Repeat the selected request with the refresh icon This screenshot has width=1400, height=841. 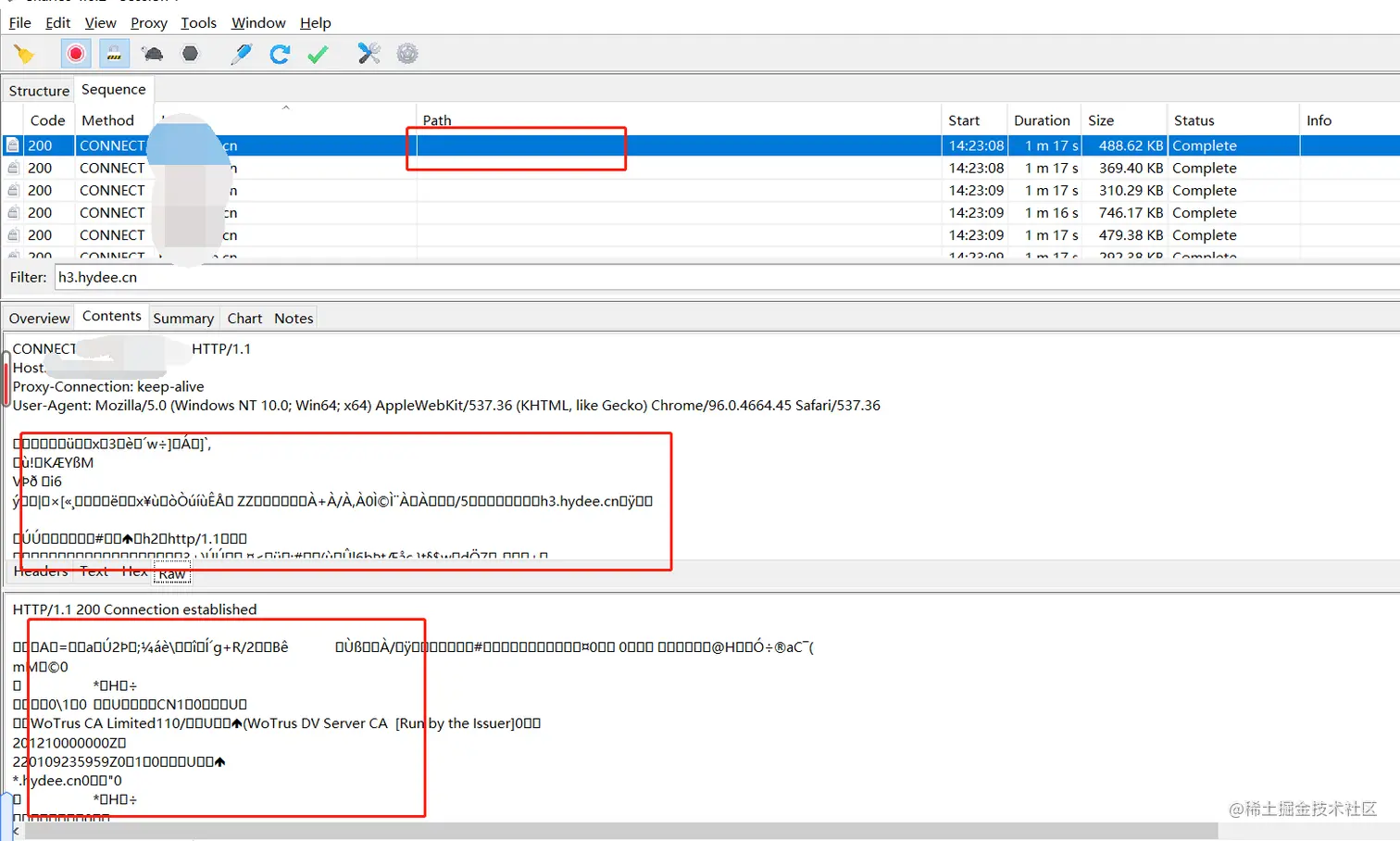(x=280, y=54)
